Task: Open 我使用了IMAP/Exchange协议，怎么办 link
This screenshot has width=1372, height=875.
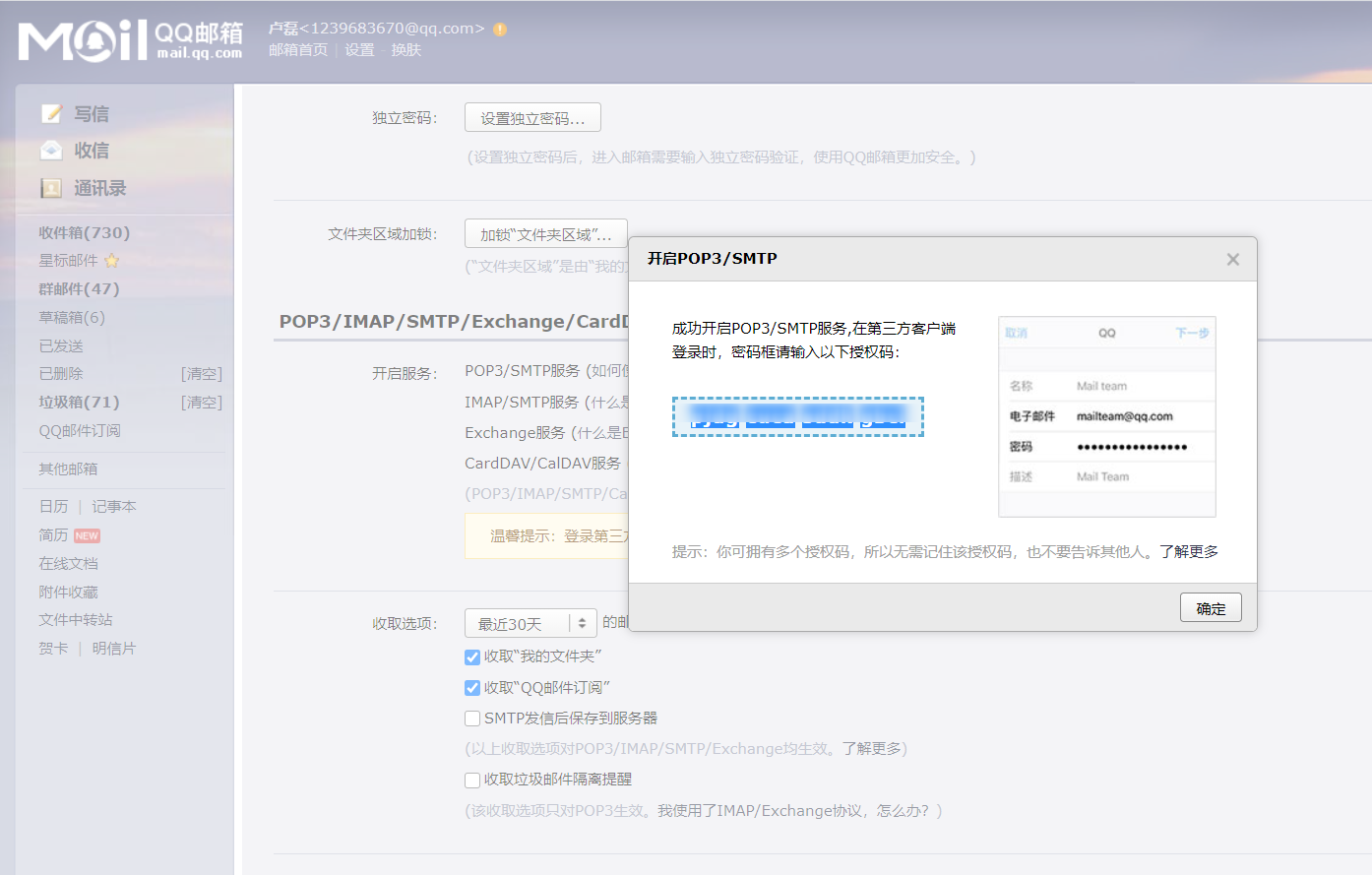Action: click(x=793, y=811)
